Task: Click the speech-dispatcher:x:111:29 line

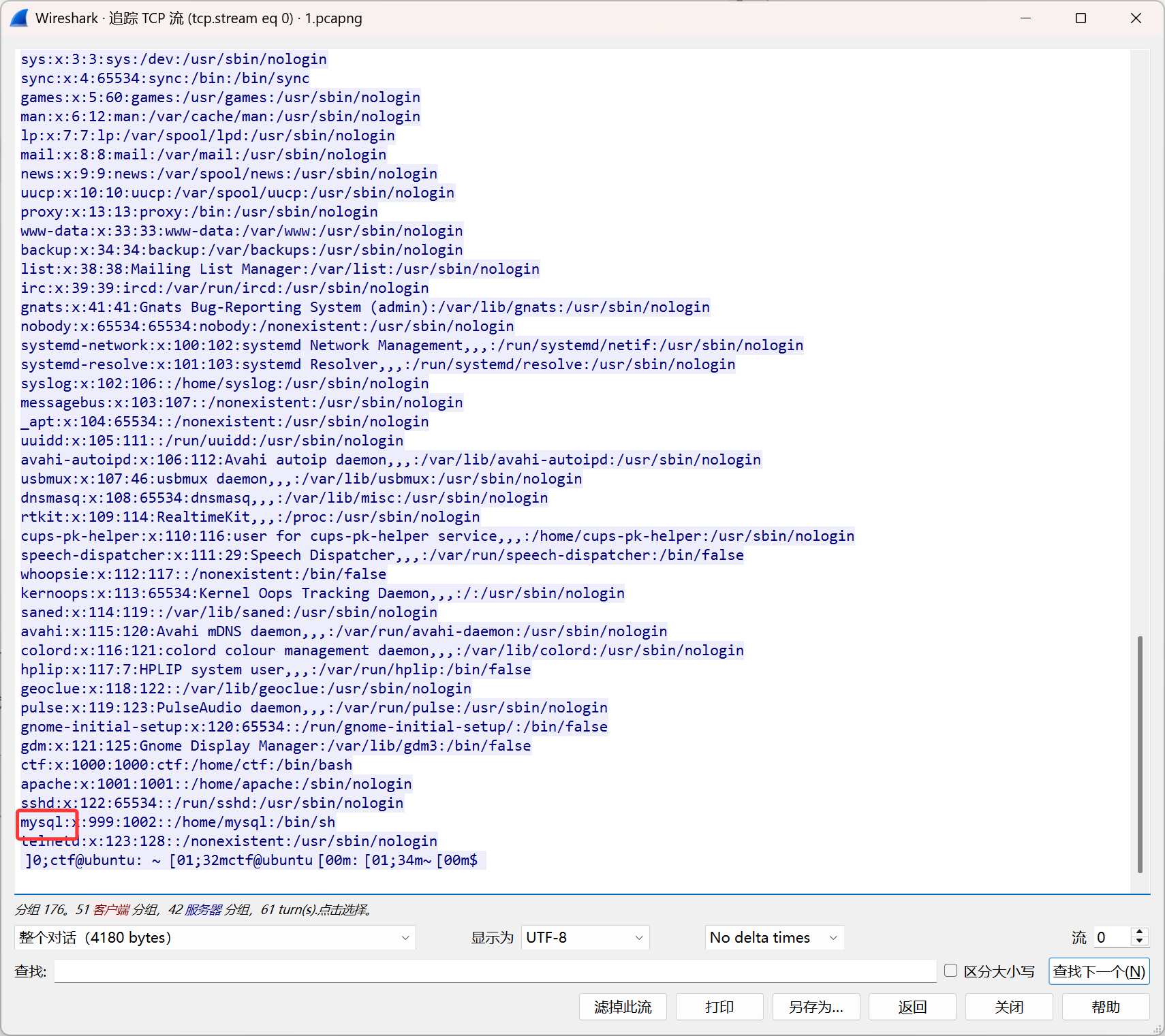Action: click(382, 555)
